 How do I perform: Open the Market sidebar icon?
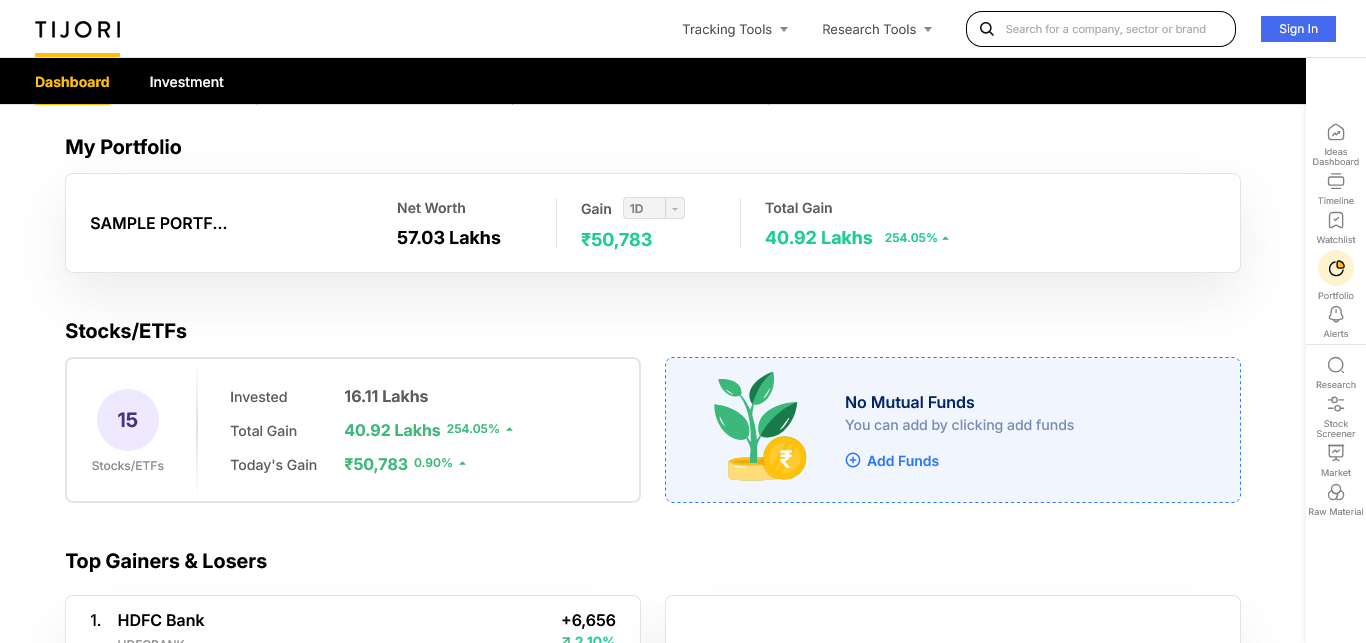tap(1336, 454)
